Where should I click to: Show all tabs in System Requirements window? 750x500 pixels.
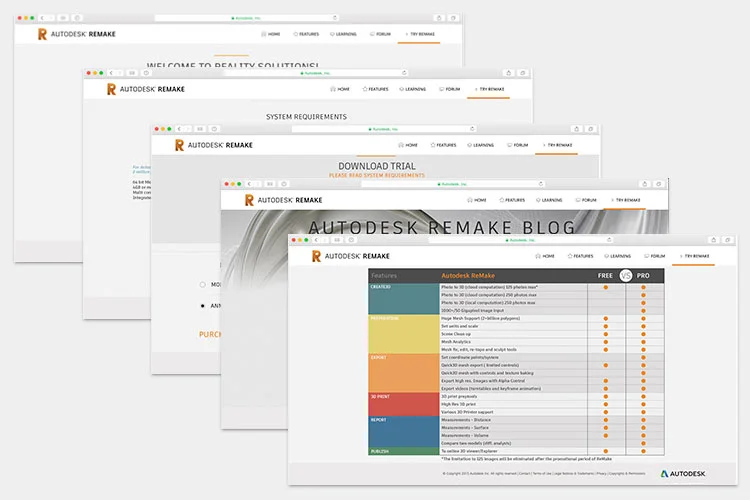(523, 73)
